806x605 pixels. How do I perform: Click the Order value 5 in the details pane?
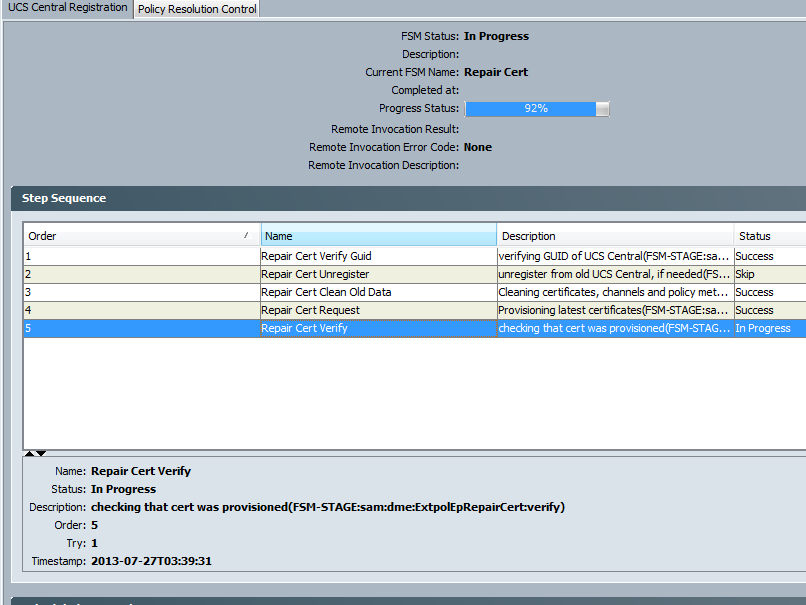coord(94,525)
